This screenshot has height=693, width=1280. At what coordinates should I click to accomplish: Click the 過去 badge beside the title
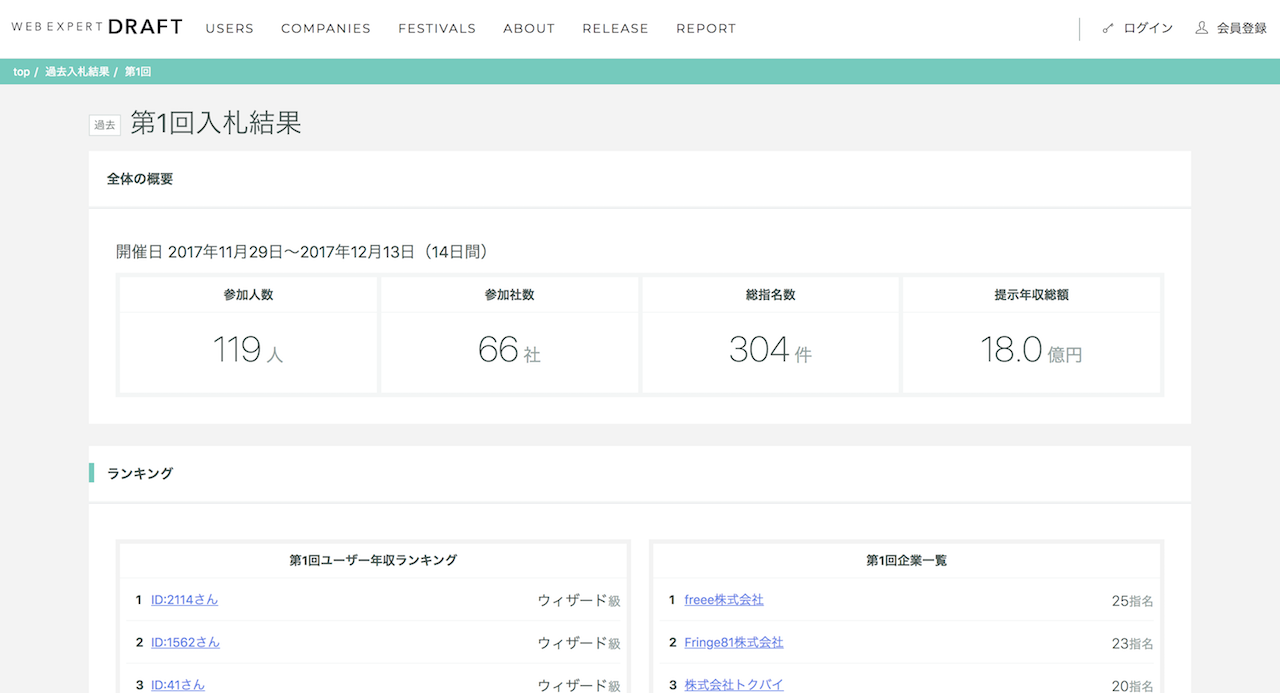pyautogui.click(x=105, y=125)
